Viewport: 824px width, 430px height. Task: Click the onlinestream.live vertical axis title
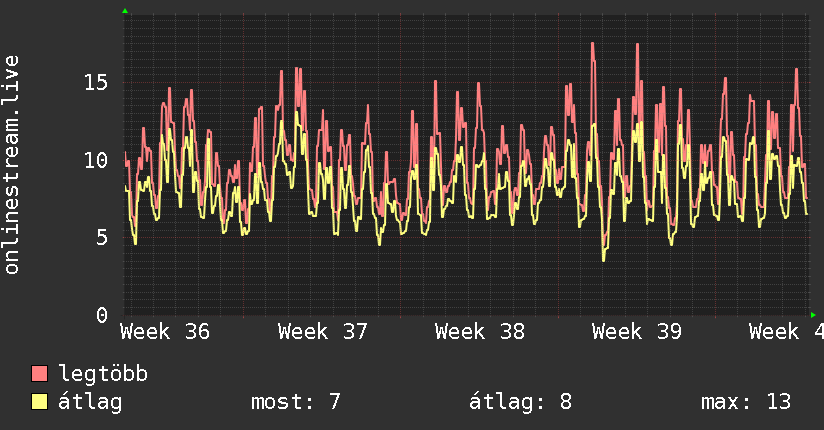[x=12, y=165]
